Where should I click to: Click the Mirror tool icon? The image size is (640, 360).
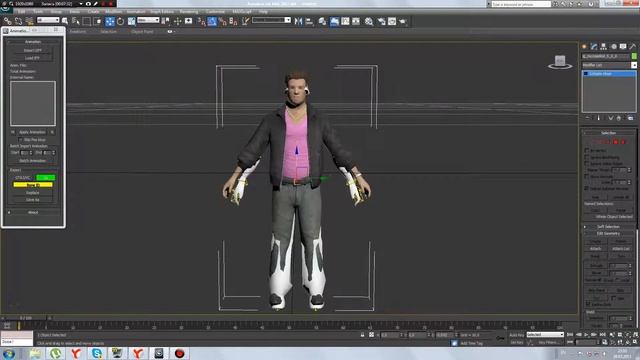point(299,21)
